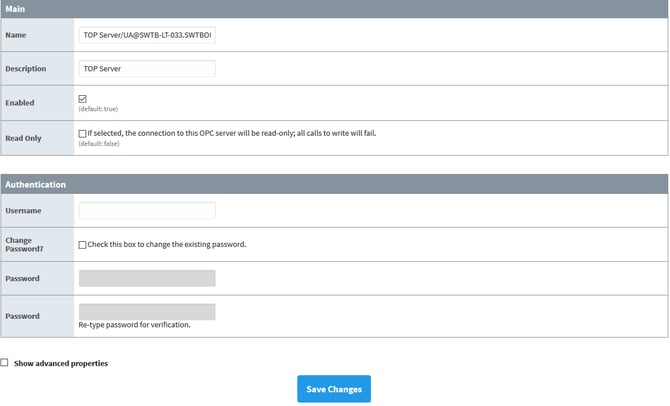Focus the Username input field
The height and width of the screenshot is (406, 670).
[147, 211]
